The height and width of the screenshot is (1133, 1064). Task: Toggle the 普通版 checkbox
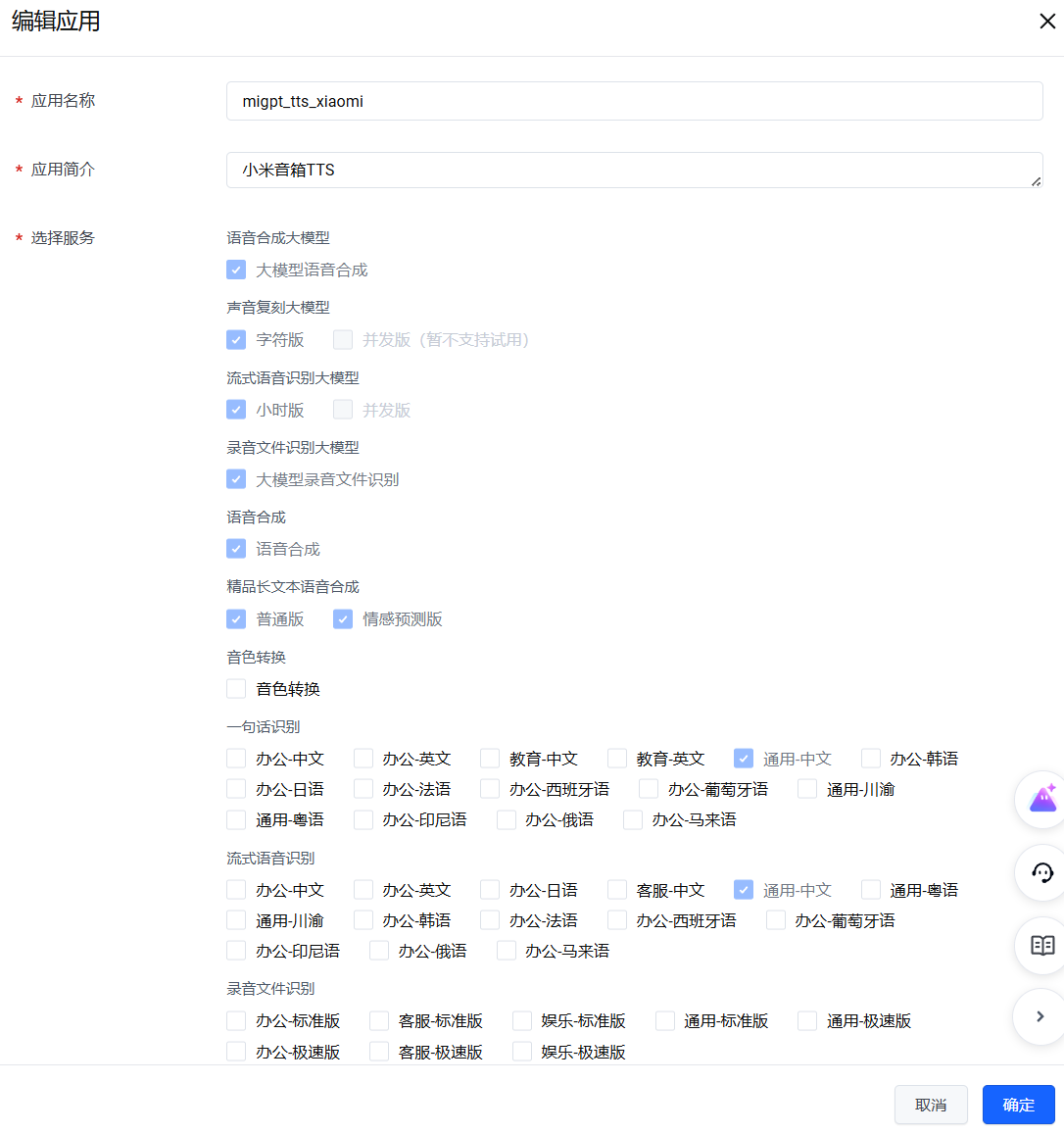pos(236,619)
